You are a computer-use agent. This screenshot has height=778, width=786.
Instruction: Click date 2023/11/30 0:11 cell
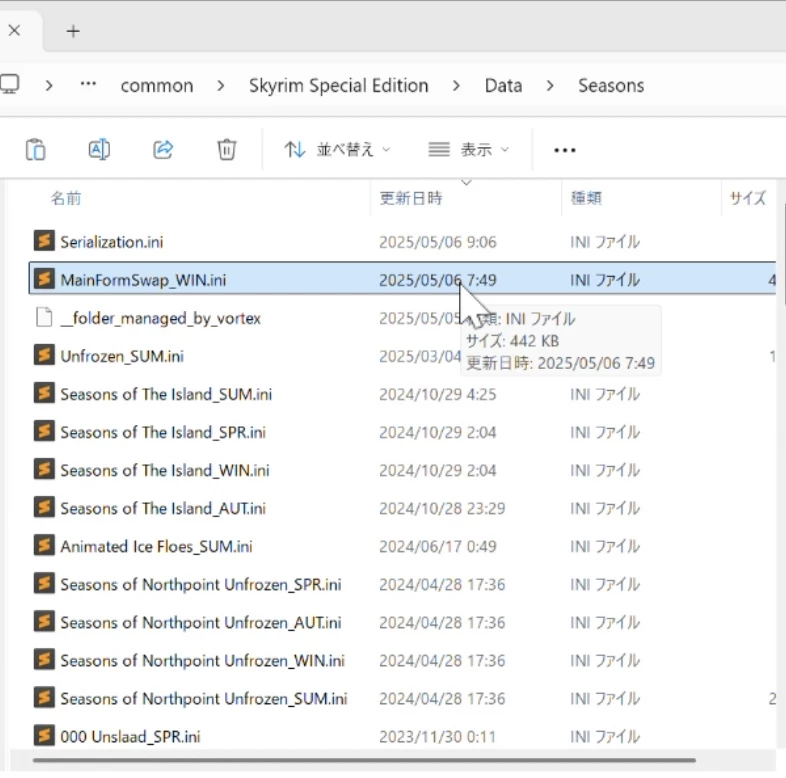(x=438, y=737)
